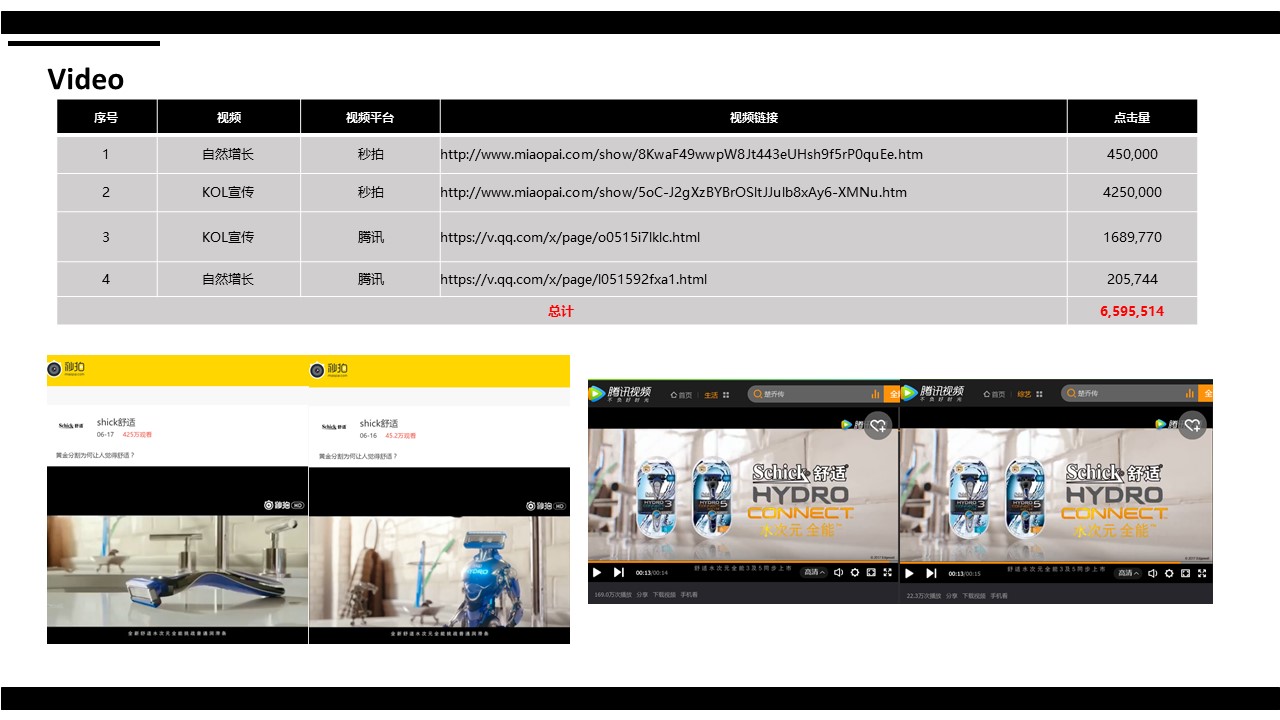Image resolution: width=1280 pixels, height=720 pixels.
Task: Open 高清 quality dropdown in the 00:13/00:15 player
Action: click(x=1127, y=573)
